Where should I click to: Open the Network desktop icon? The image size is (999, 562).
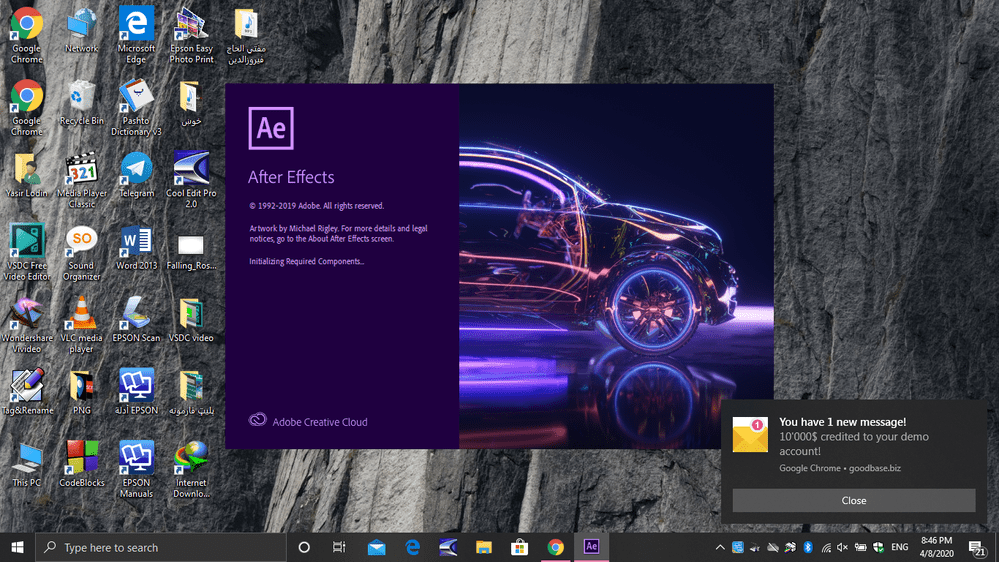(x=82, y=31)
